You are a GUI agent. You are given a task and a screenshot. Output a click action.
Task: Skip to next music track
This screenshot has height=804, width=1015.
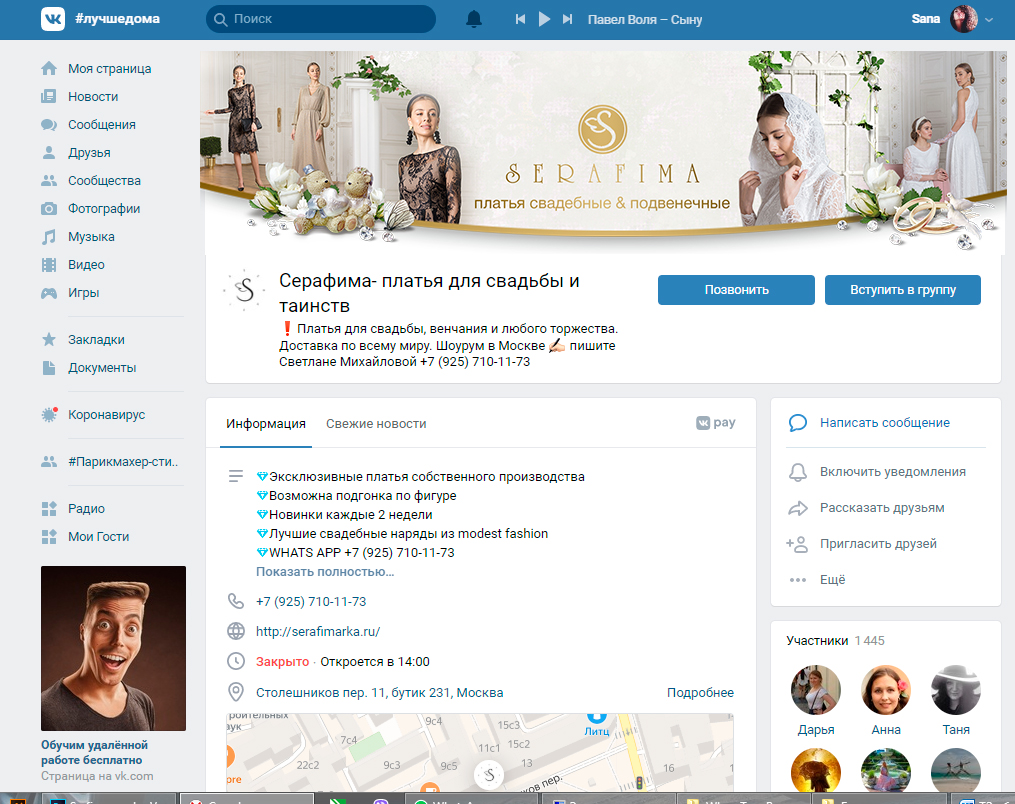click(568, 19)
